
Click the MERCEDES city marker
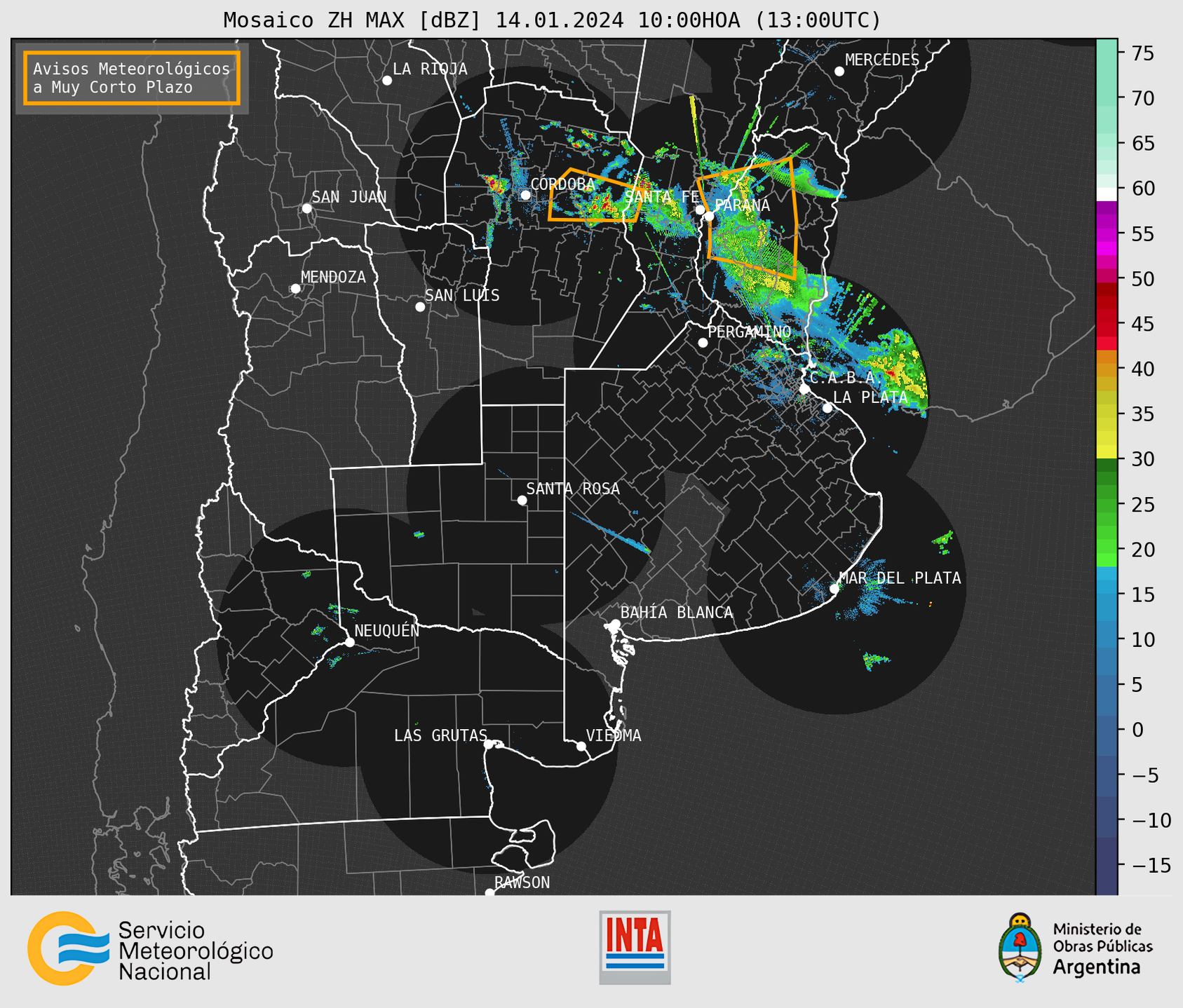click(839, 71)
